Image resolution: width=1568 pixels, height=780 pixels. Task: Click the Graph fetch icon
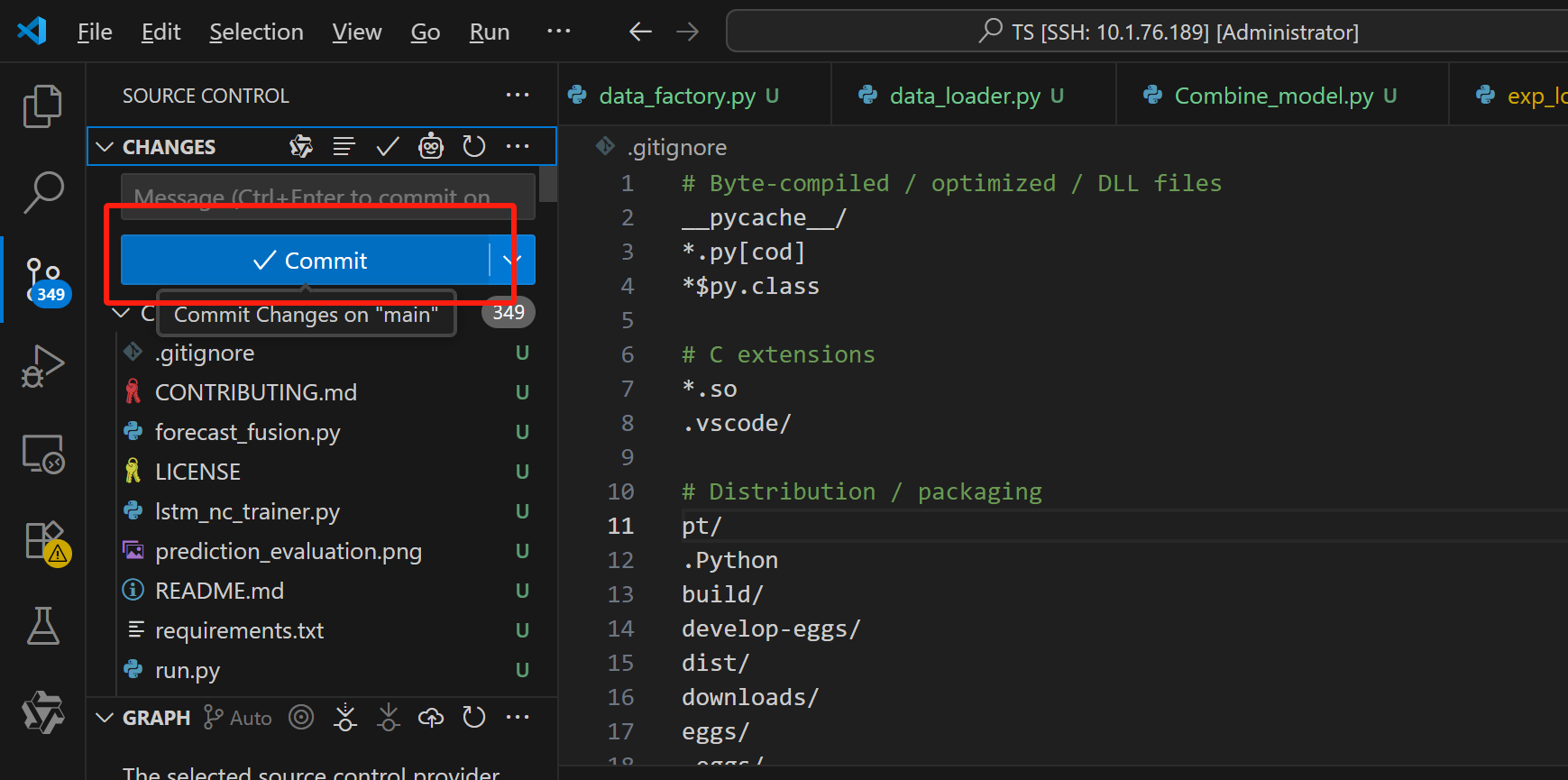tap(344, 717)
